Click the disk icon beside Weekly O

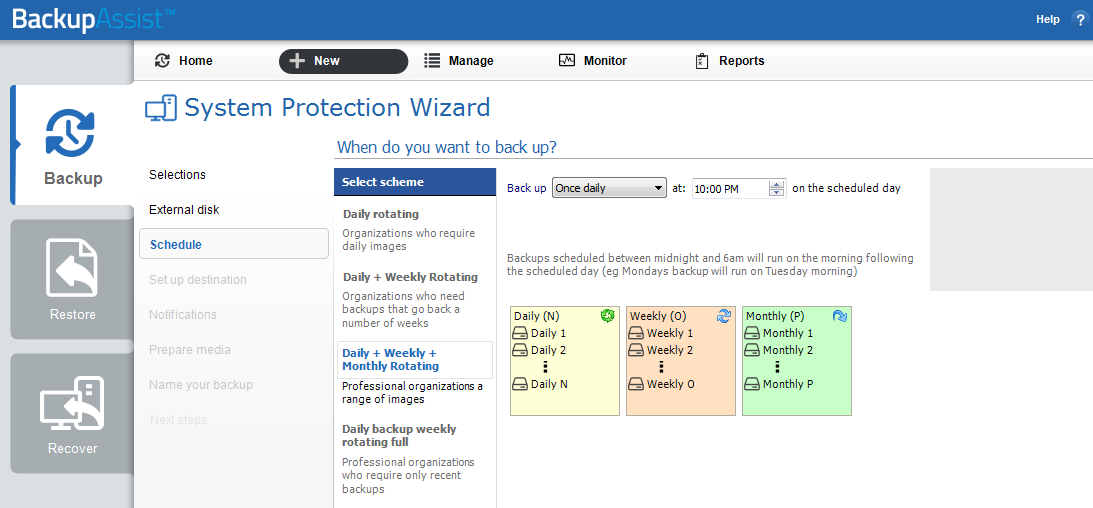[636, 383]
